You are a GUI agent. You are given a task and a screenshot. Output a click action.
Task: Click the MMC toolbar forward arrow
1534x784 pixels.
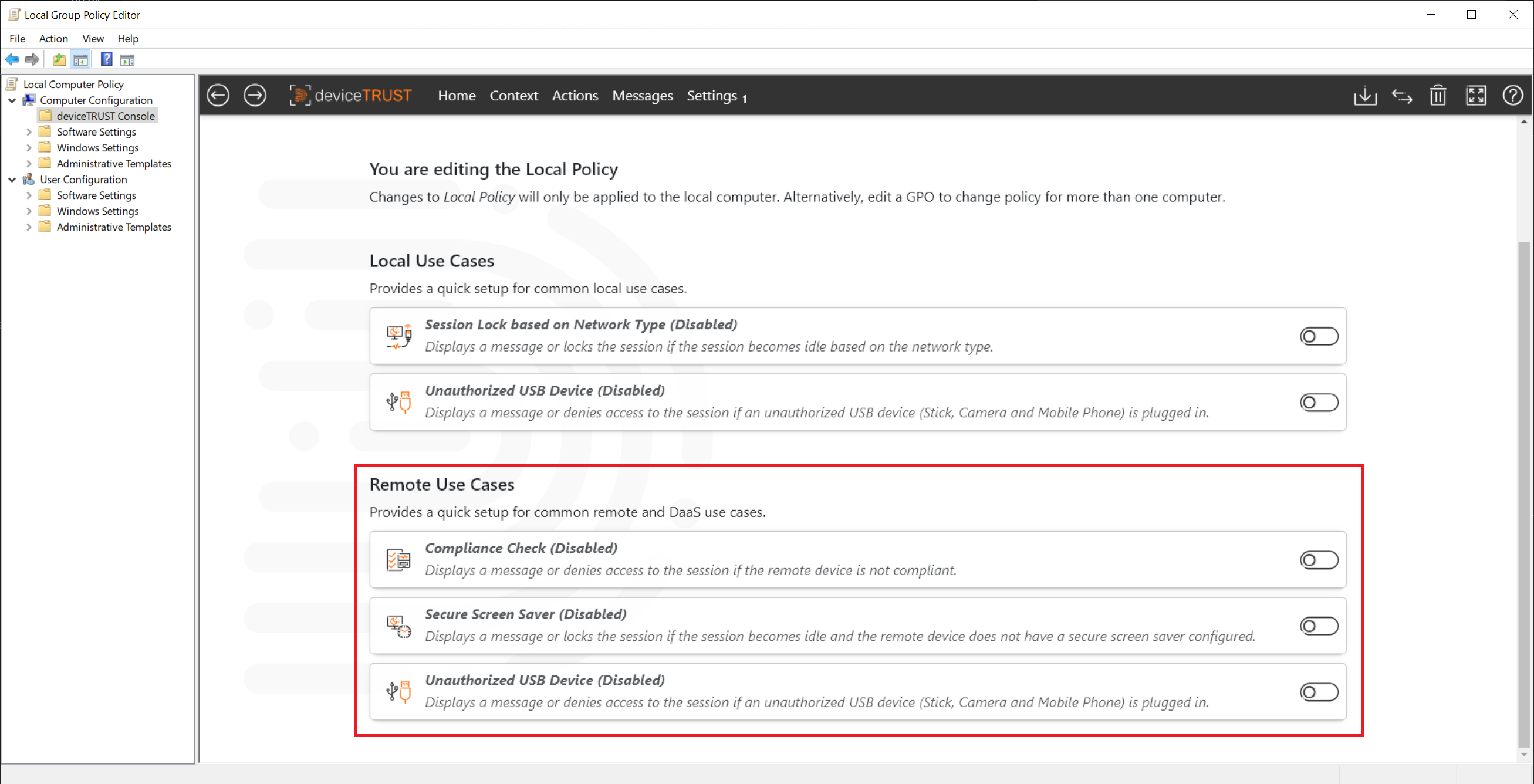point(32,59)
